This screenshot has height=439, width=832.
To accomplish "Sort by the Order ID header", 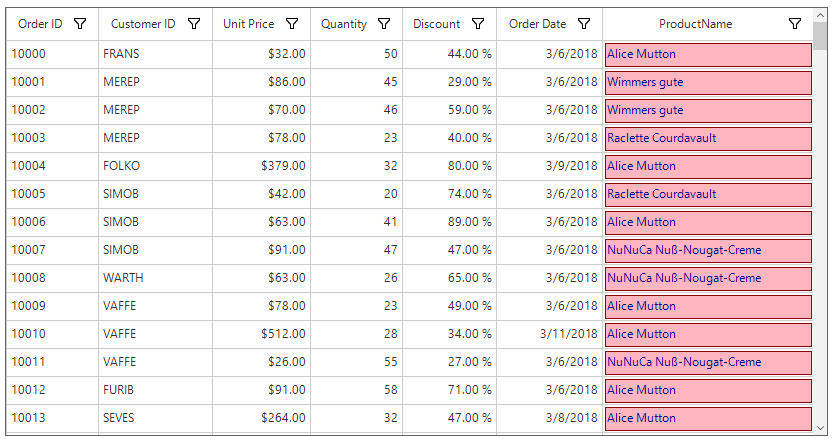I will (x=40, y=24).
